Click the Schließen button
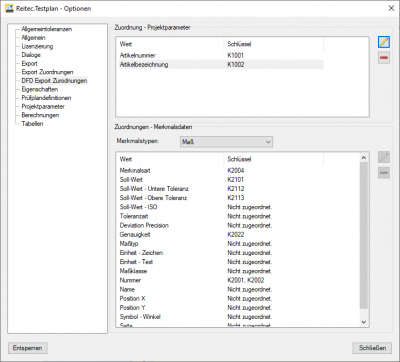400x362 pixels. (x=372, y=348)
